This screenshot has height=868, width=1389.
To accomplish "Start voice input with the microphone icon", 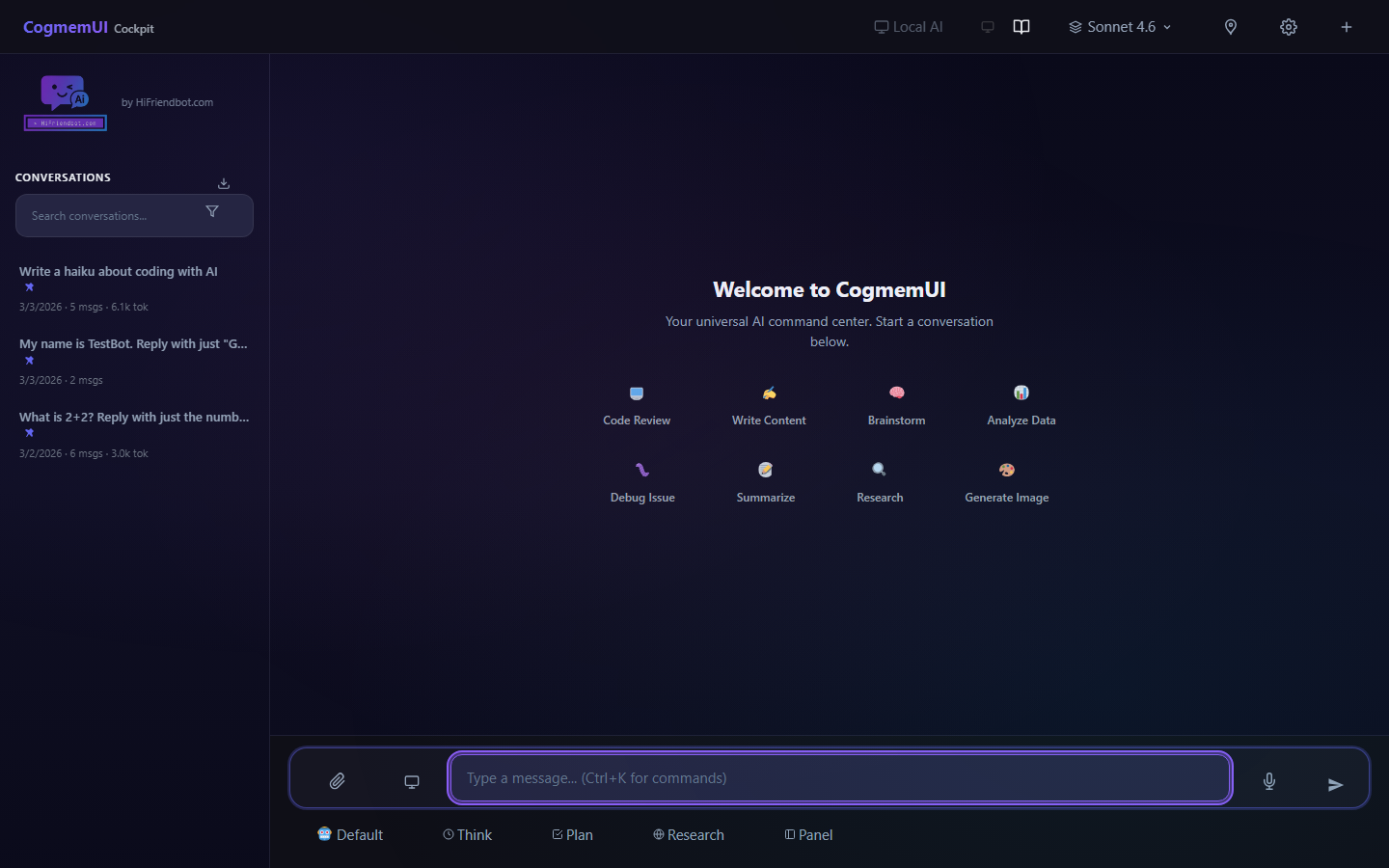I will tap(1269, 781).
